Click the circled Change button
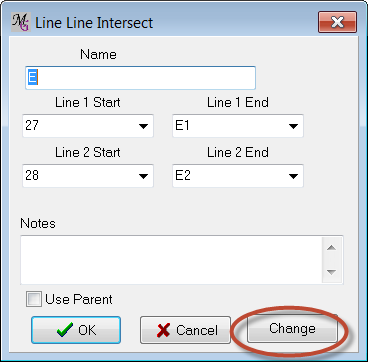The image size is (368, 362). click(292, 328)
